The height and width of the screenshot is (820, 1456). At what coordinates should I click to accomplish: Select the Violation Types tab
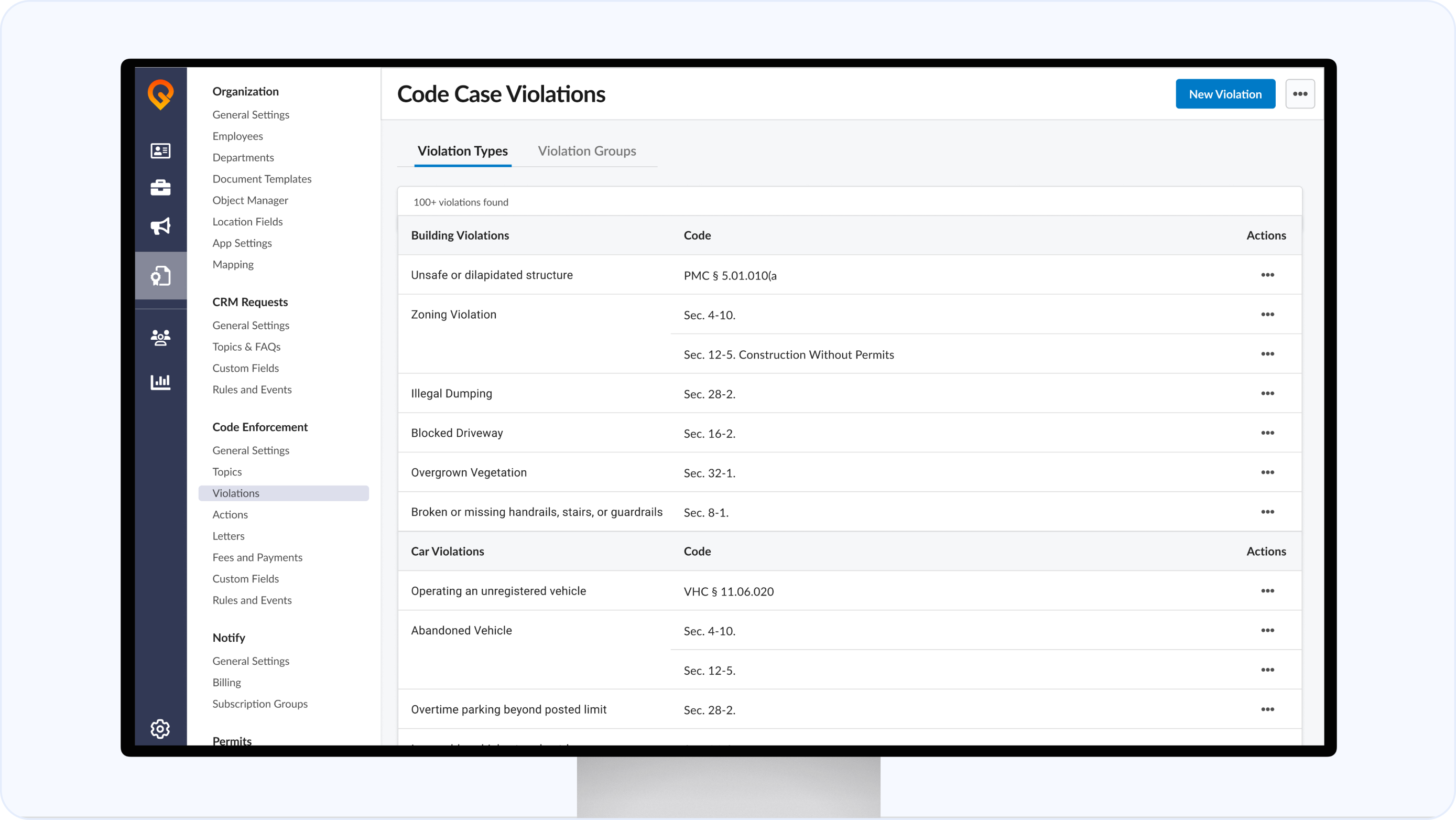pyautogui.click(x=462, y=151)
